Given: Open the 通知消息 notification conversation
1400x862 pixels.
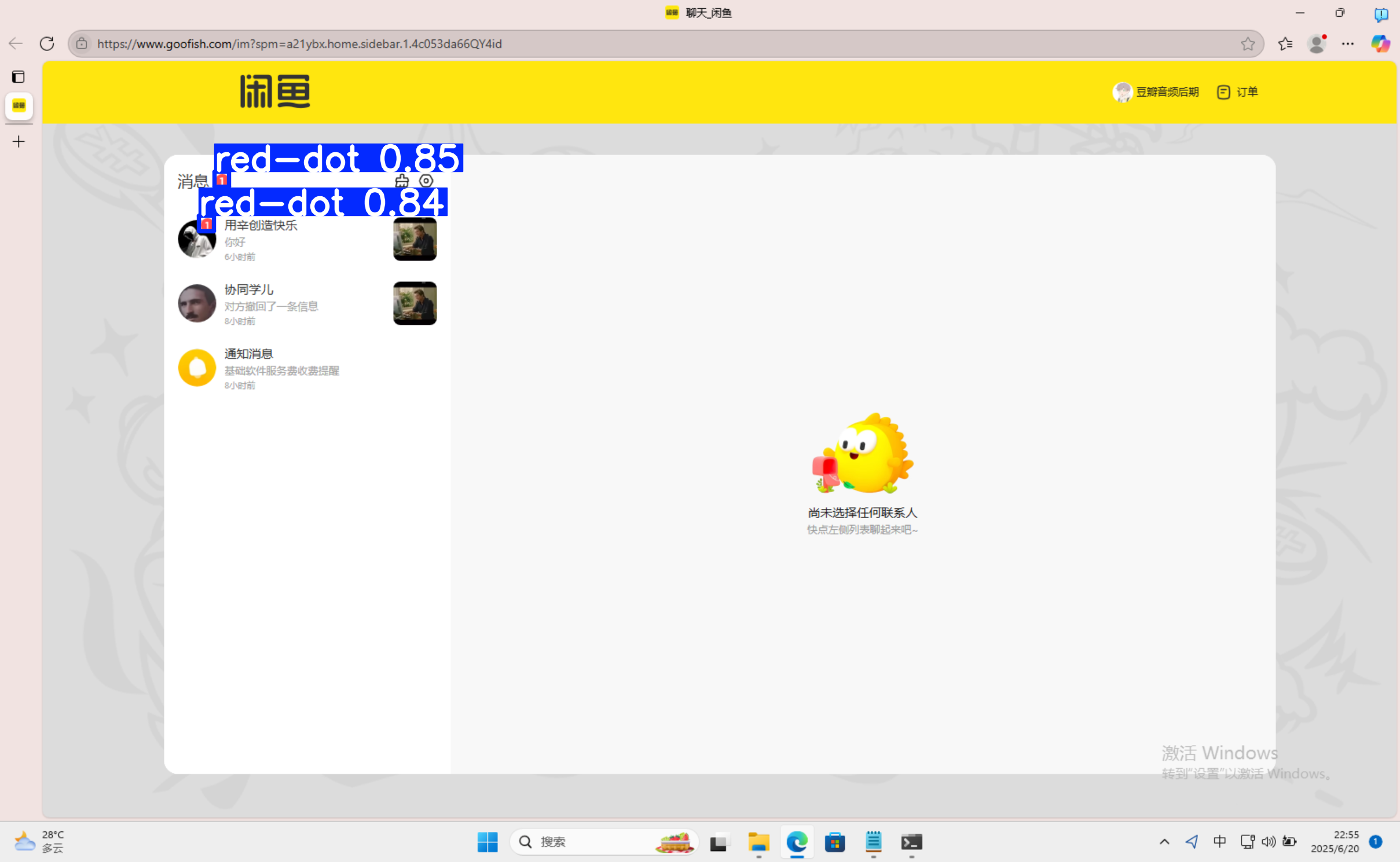Looking at the screenshot, I should (307, 368).
